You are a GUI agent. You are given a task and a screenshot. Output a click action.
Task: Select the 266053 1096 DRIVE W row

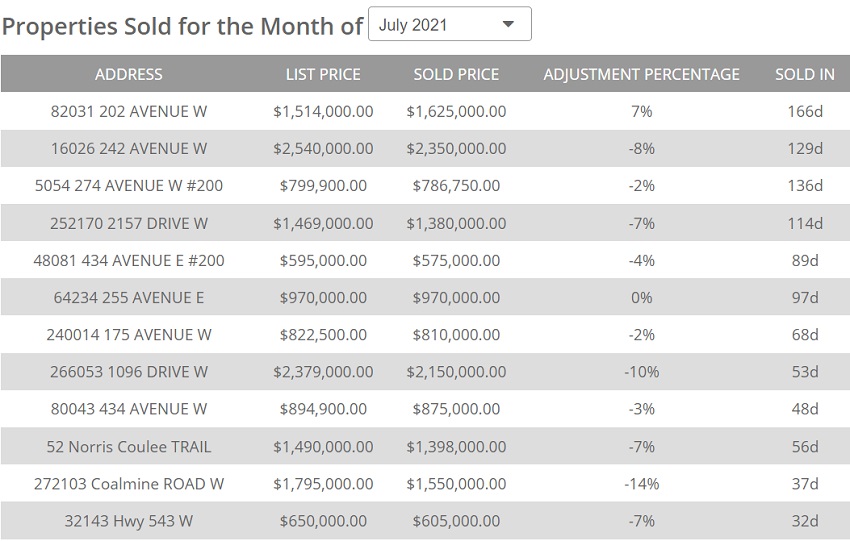coord(129,371)
